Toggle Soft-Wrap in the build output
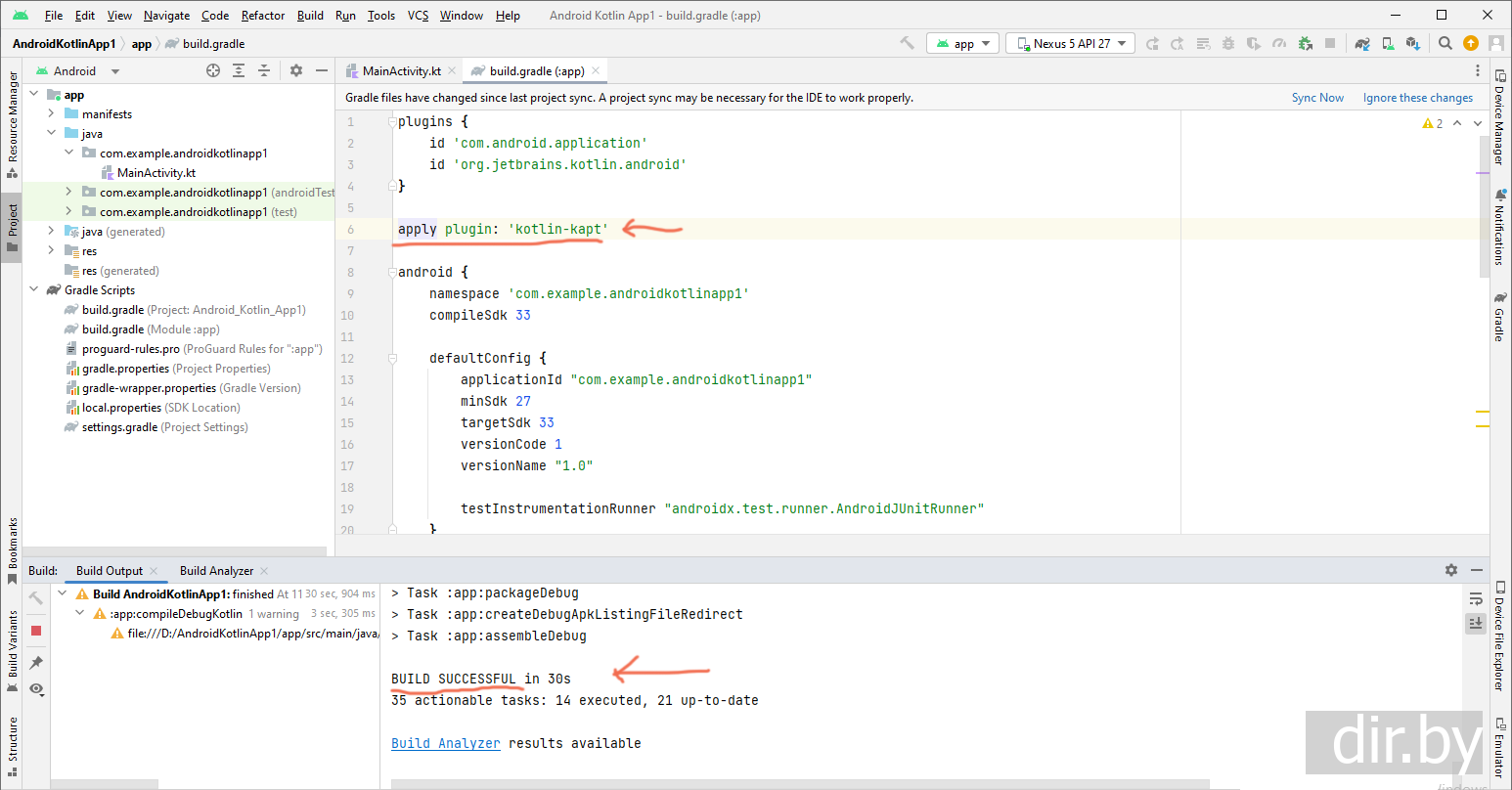Image resolution: width=1512 pixels, height=790 pixels. pos(1476,598)
